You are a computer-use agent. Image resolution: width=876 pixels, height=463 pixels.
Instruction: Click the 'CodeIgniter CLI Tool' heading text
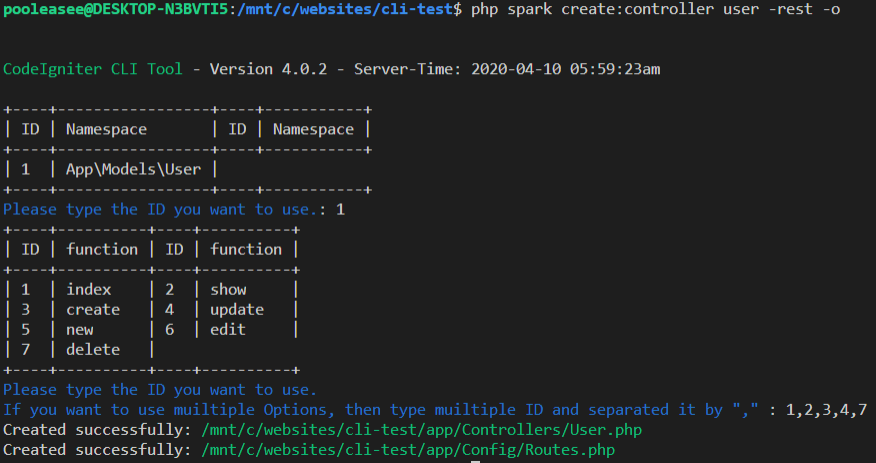tap(93, 69)
